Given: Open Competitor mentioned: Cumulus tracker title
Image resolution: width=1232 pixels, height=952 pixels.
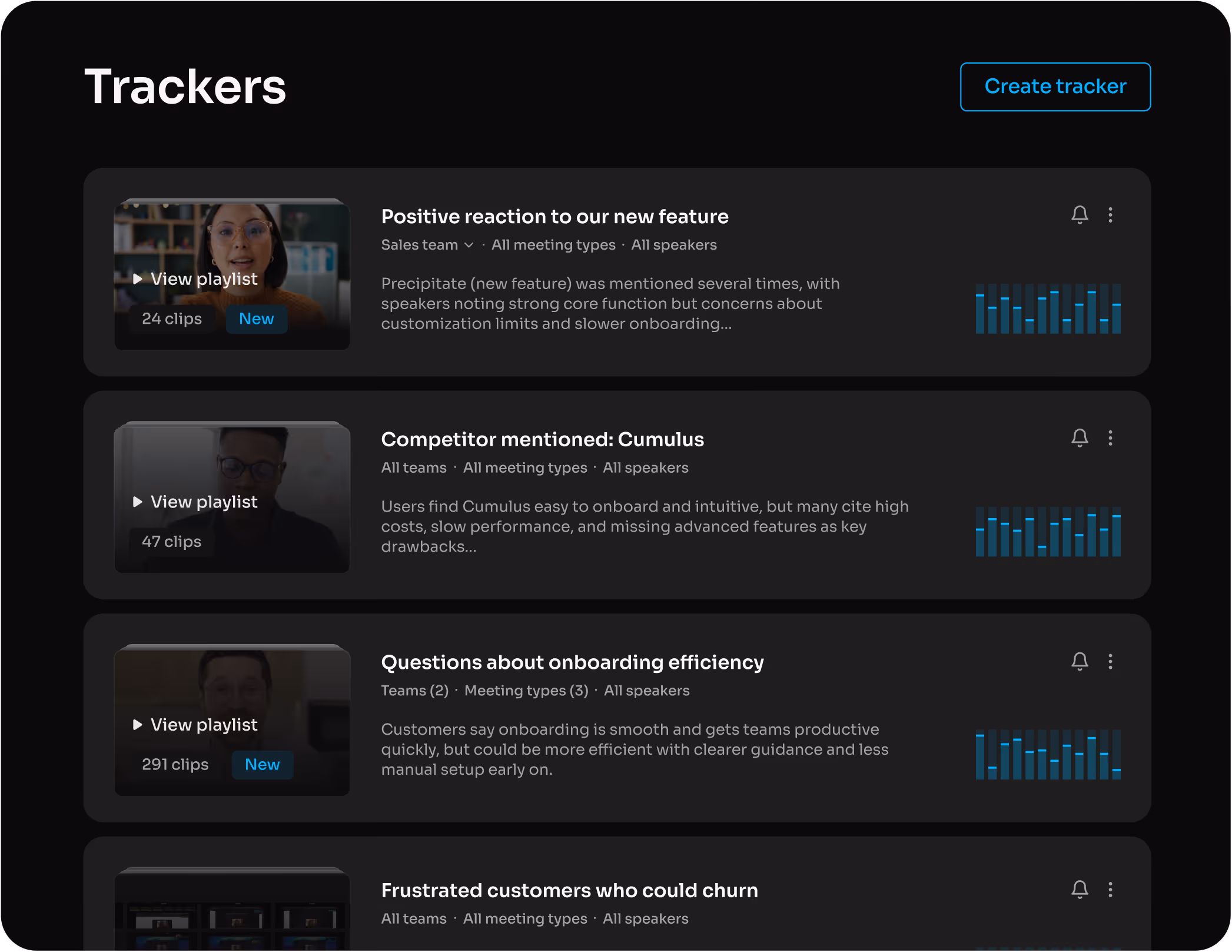Looking at the screenshot, I should [x=542, y=440].
